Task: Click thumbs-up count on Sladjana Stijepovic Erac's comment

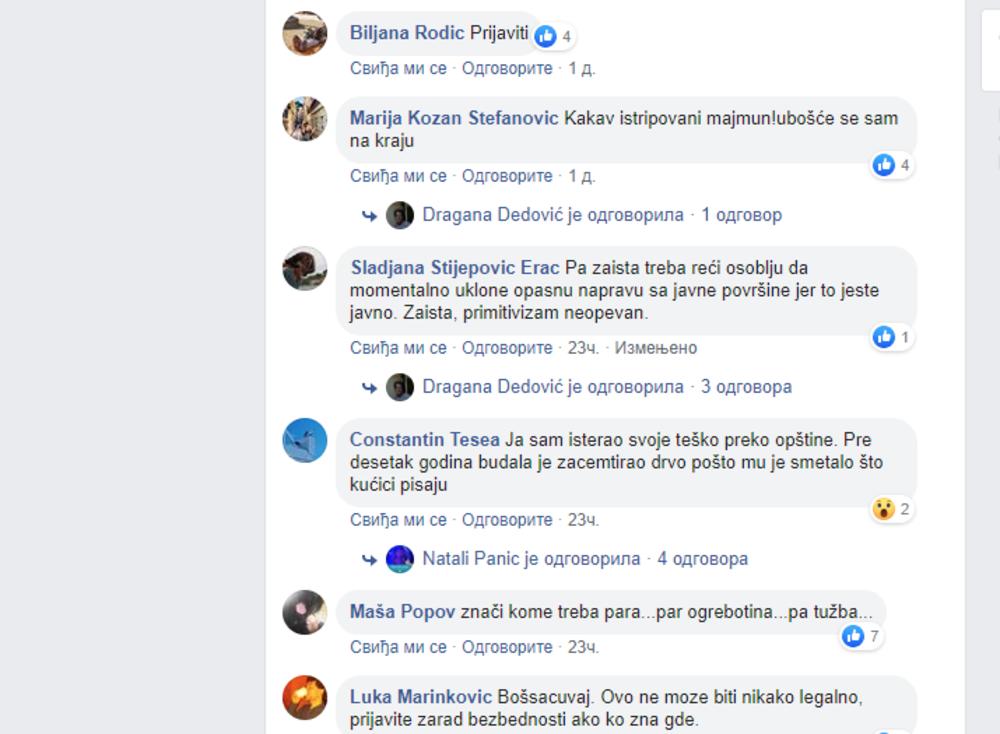Action: coord(904,337)
